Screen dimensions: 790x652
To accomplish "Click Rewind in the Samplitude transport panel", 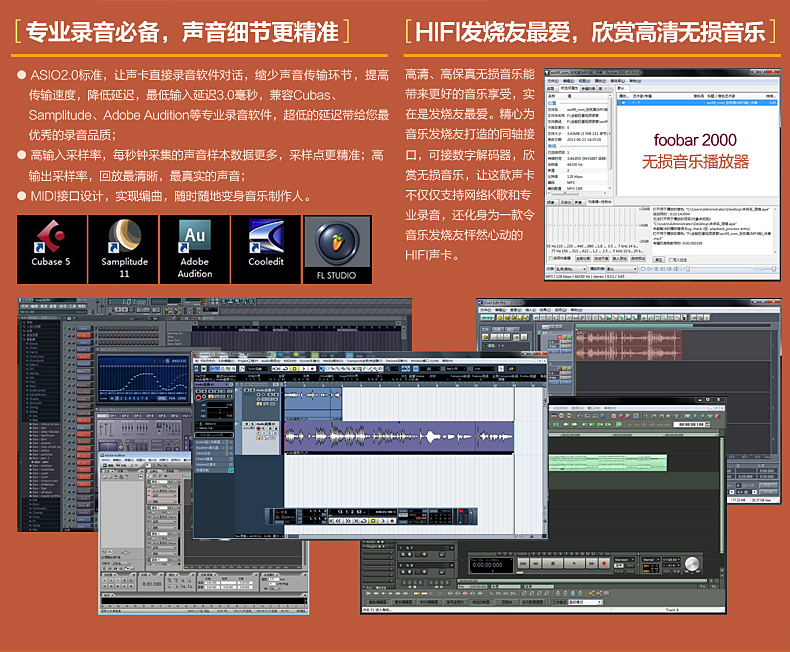I will coord(536,563).
